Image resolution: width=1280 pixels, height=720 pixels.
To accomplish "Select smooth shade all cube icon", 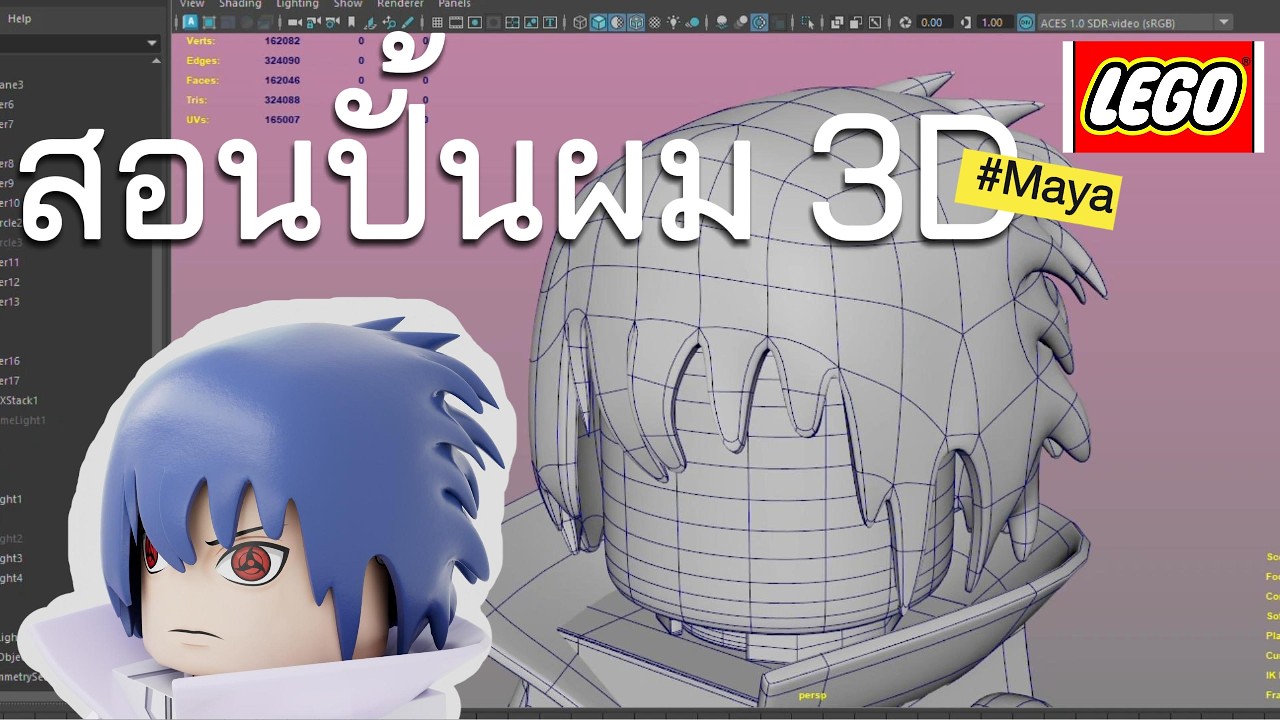I will click(598, 22).
